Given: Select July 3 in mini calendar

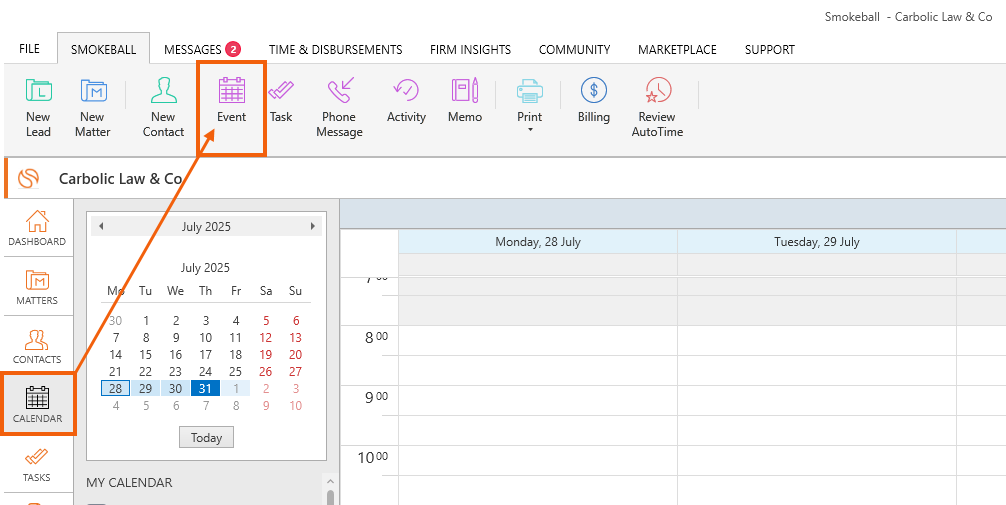Looking at the screenshot, I should click(205, 321).
